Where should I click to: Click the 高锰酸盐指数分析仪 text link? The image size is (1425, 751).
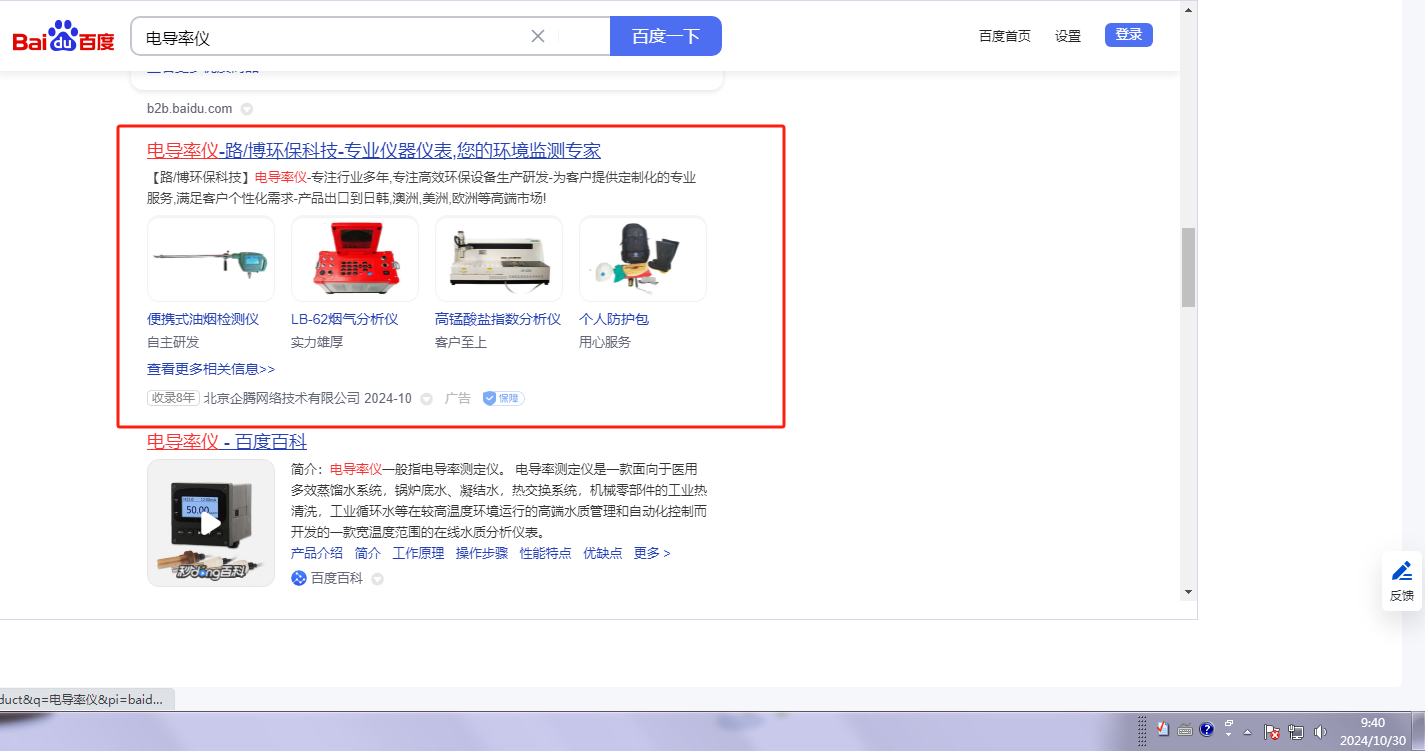click(x=498, y=319)
